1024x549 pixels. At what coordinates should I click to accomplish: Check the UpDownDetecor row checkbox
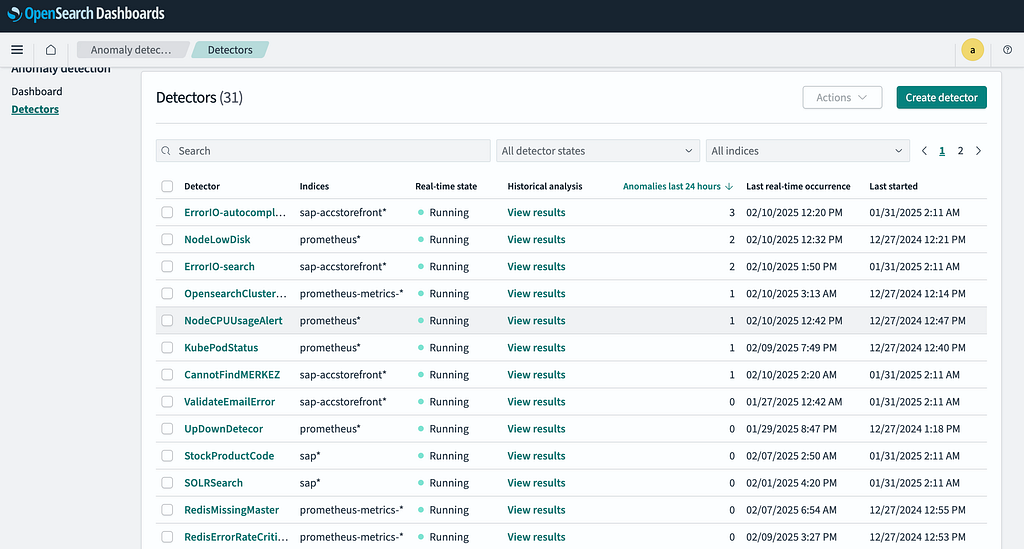167,429
